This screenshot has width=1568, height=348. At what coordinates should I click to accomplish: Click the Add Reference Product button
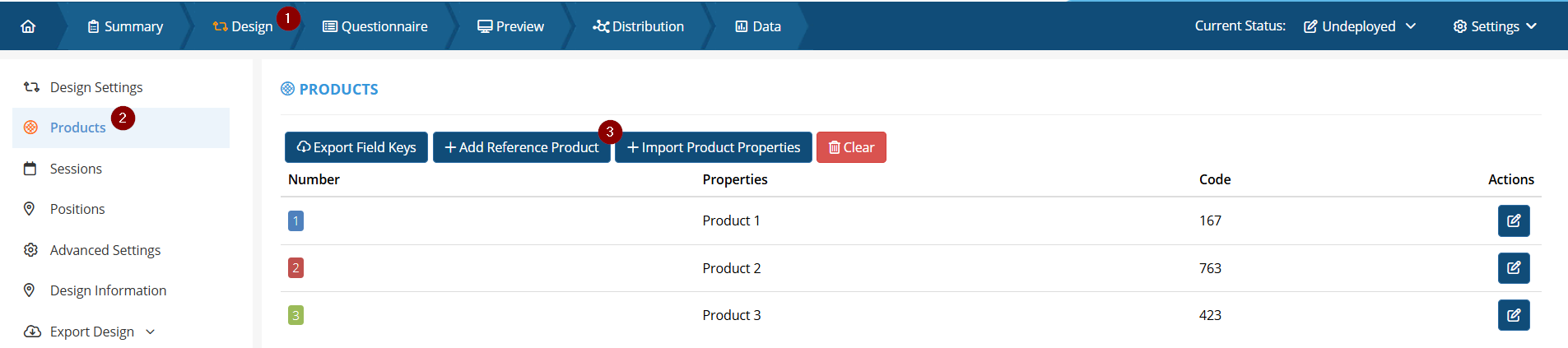pos(521,147)
